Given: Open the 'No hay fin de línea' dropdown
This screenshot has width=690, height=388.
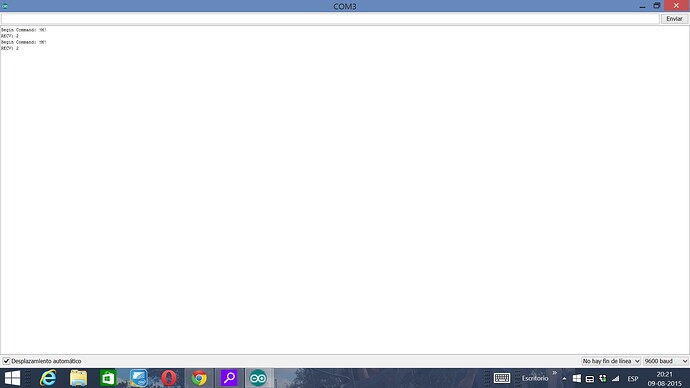Looking at the screenshot, I should 611,361.
